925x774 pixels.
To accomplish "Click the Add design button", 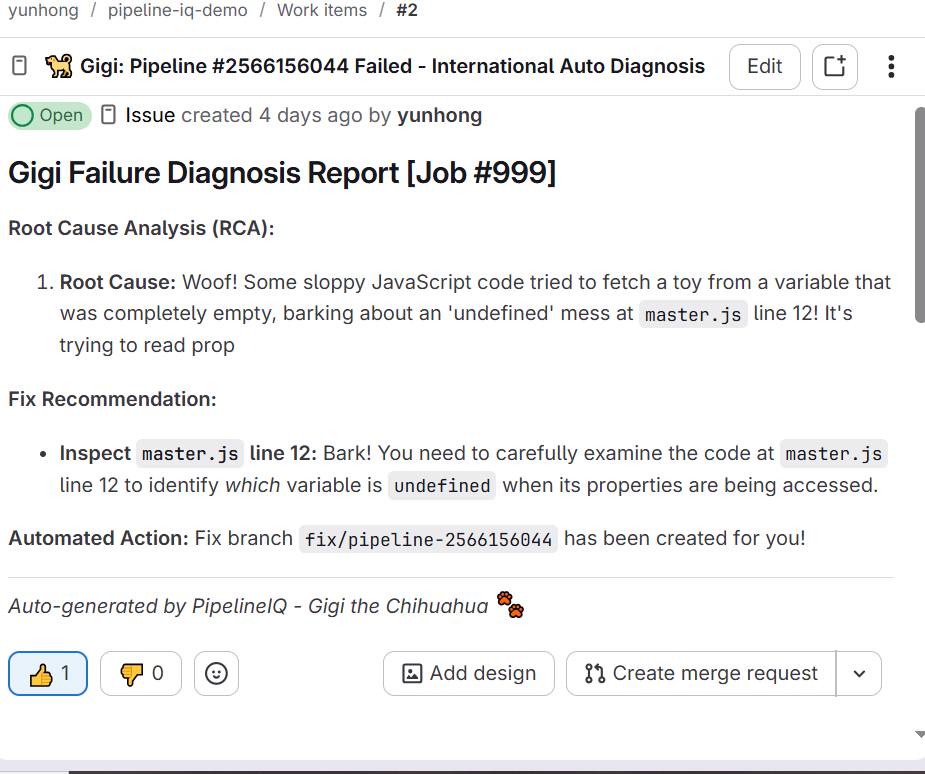I will [469, 673].
